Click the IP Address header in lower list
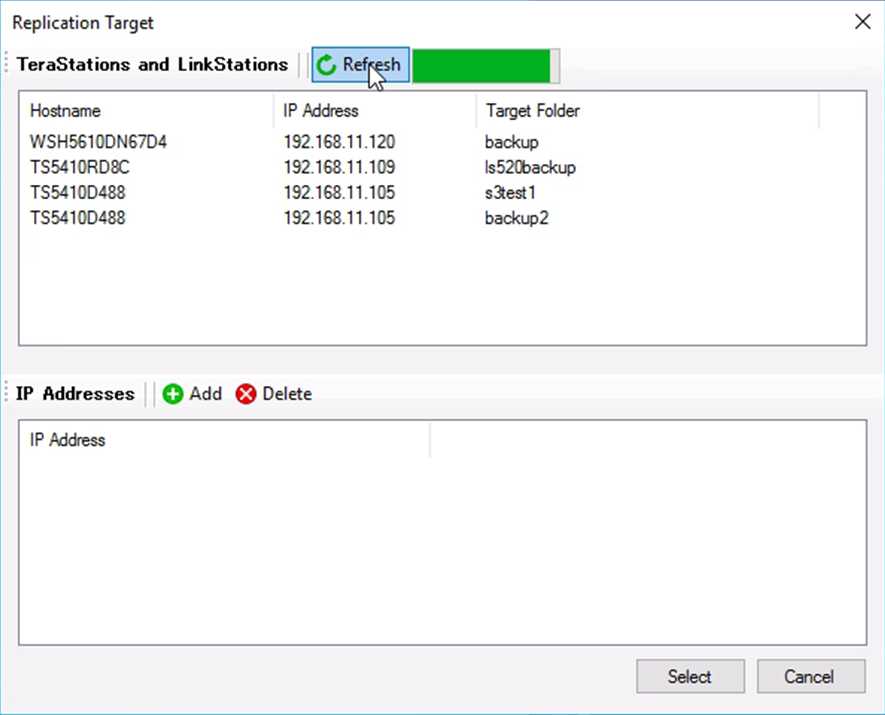Viewport: 885px width, 715px height. coord(68,439)
